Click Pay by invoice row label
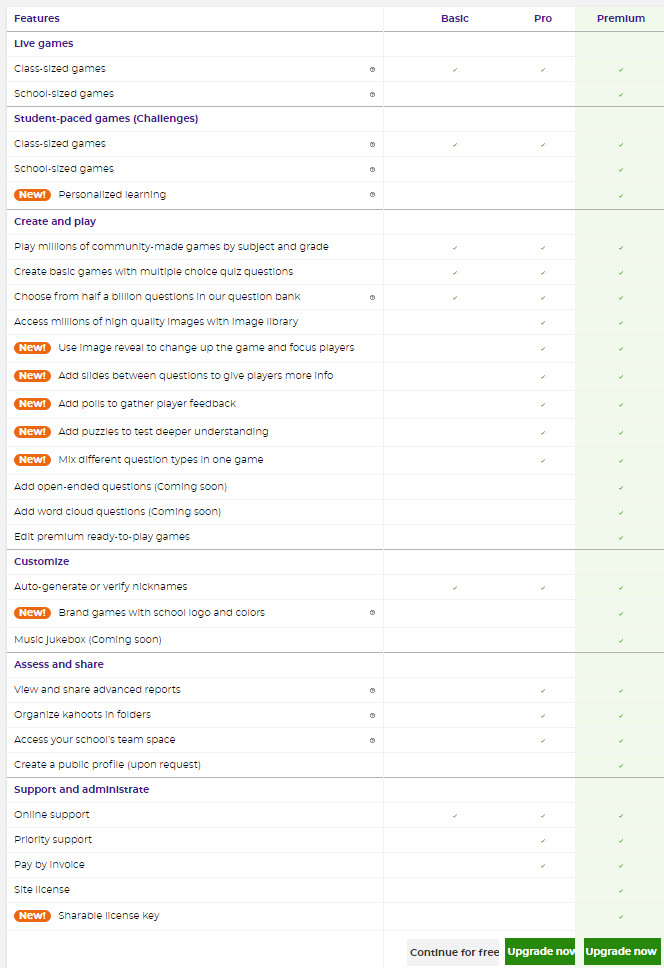Screen dimensions: 664x968 coord(49,865)
